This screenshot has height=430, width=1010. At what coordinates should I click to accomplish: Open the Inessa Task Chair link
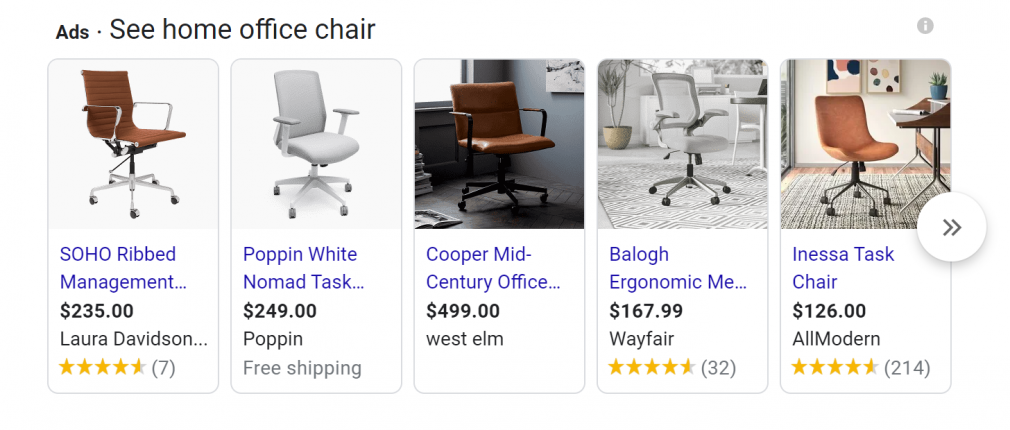tap(843, 268)
